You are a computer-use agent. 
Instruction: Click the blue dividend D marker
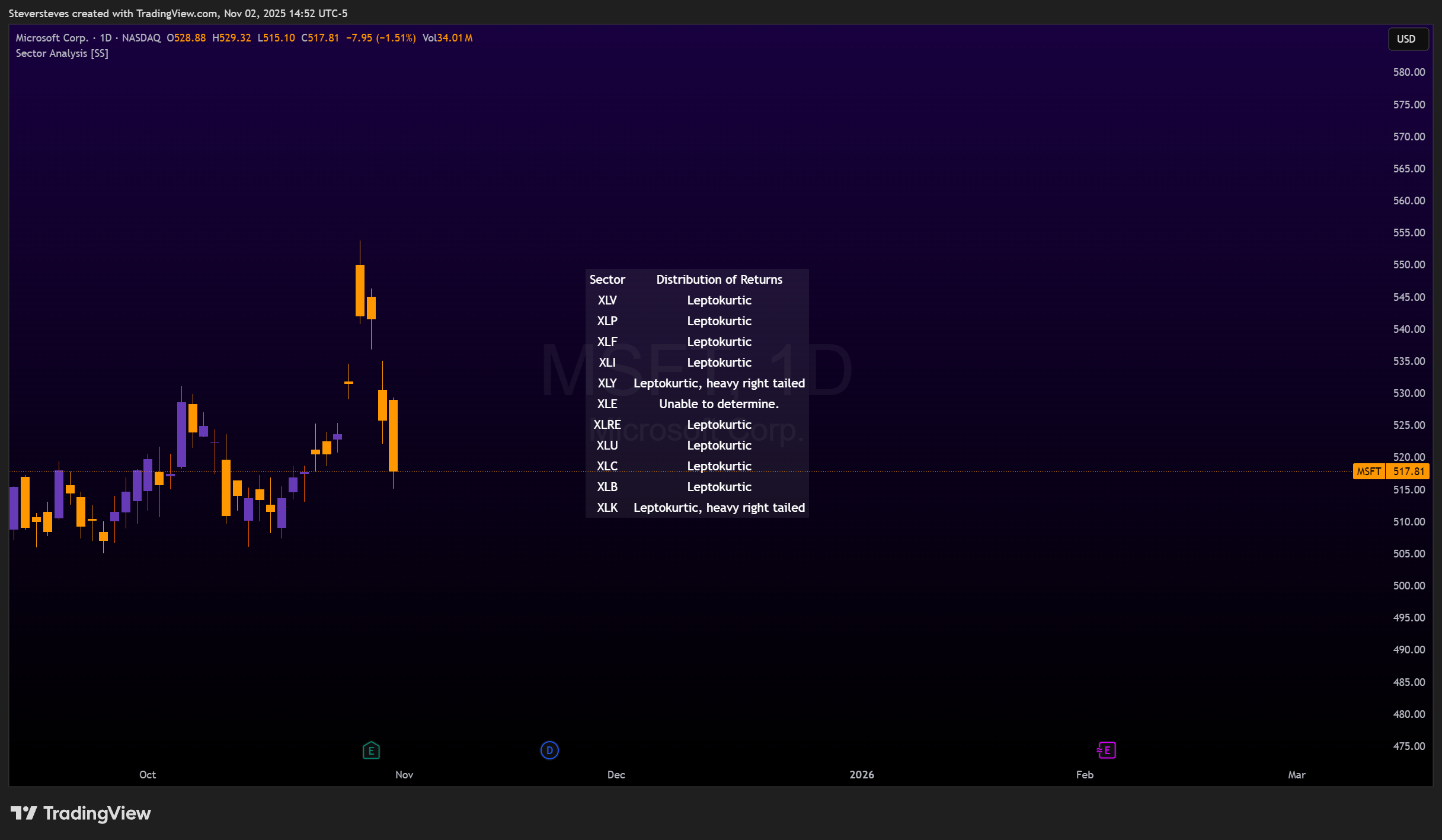click(549, 751)
